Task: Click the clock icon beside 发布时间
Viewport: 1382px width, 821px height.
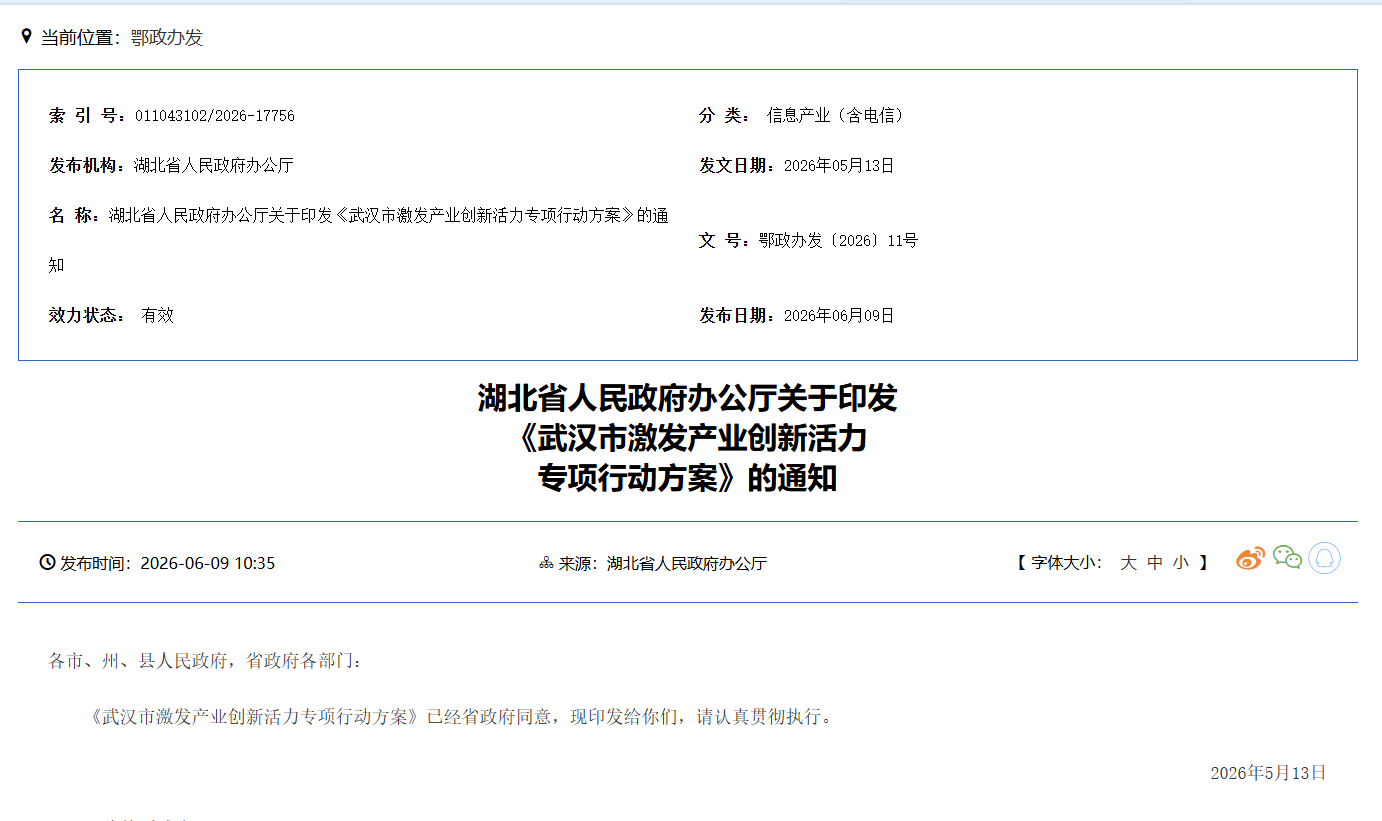Action: (47, 562)
